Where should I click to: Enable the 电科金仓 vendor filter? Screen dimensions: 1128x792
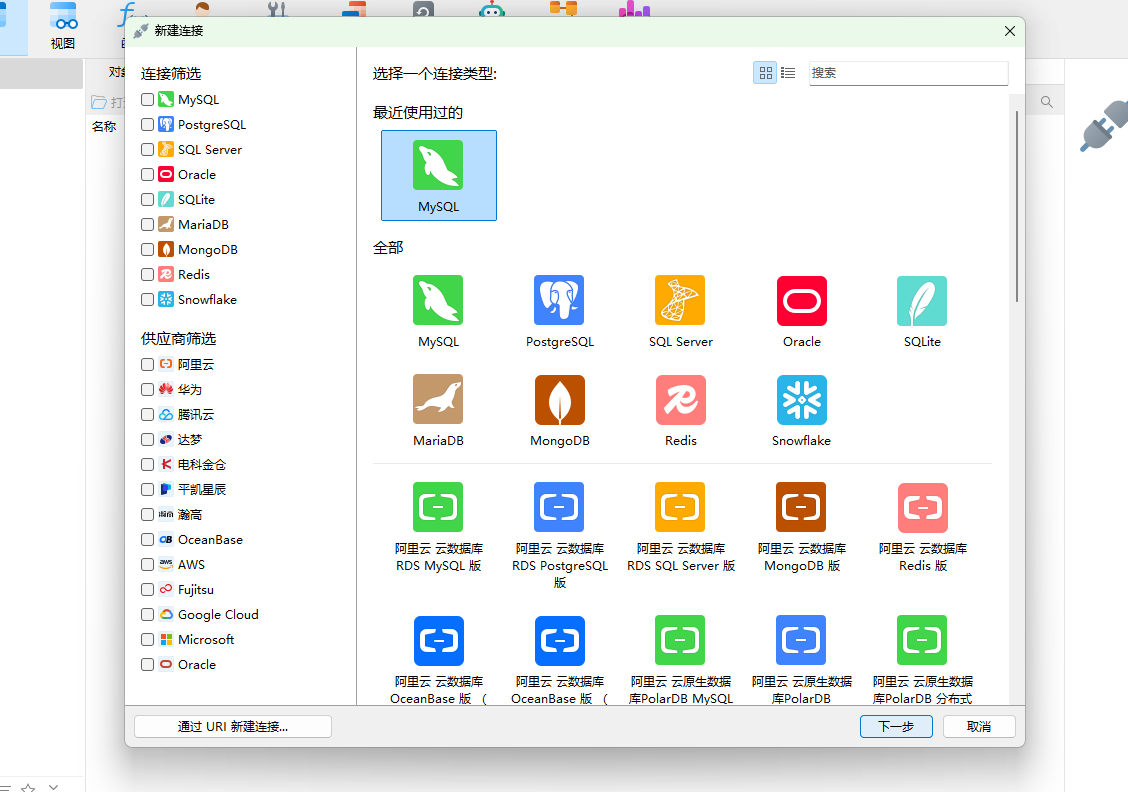[147, 464]
